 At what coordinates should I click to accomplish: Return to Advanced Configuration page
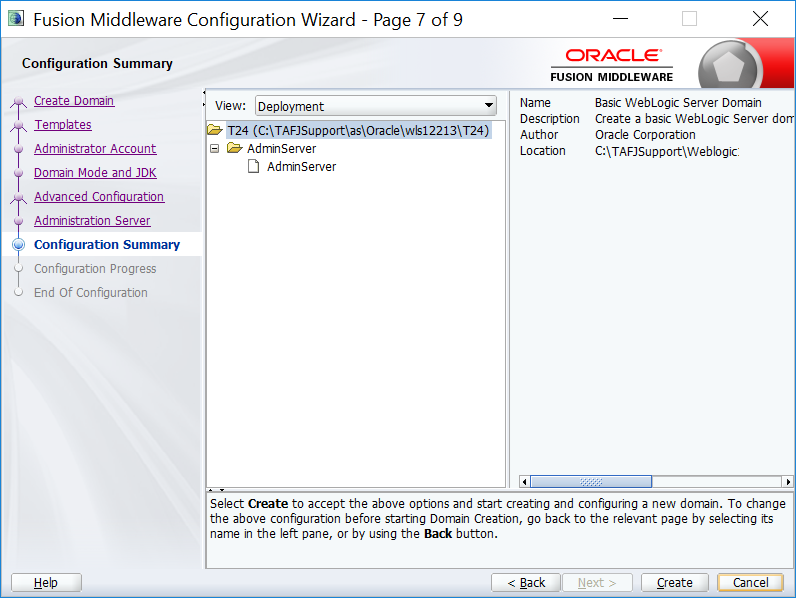click(x=99, y=197)
